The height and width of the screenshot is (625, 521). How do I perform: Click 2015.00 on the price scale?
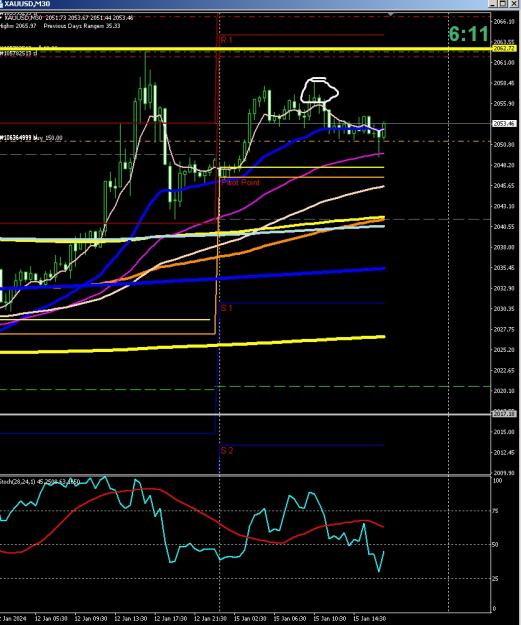coord(504,432)
